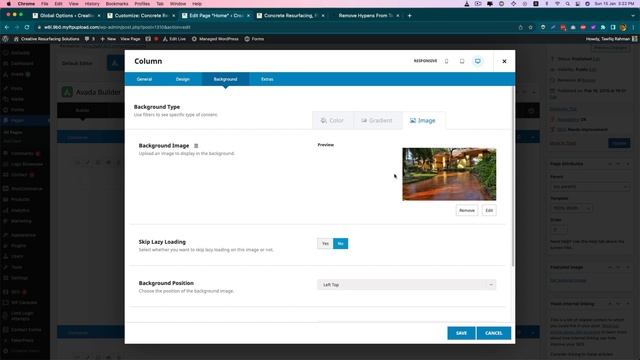The height and width of the screenshot is (360, 640).
Task: Switch to Remove Hyphens From browser tab
Action: pos(365,16)
